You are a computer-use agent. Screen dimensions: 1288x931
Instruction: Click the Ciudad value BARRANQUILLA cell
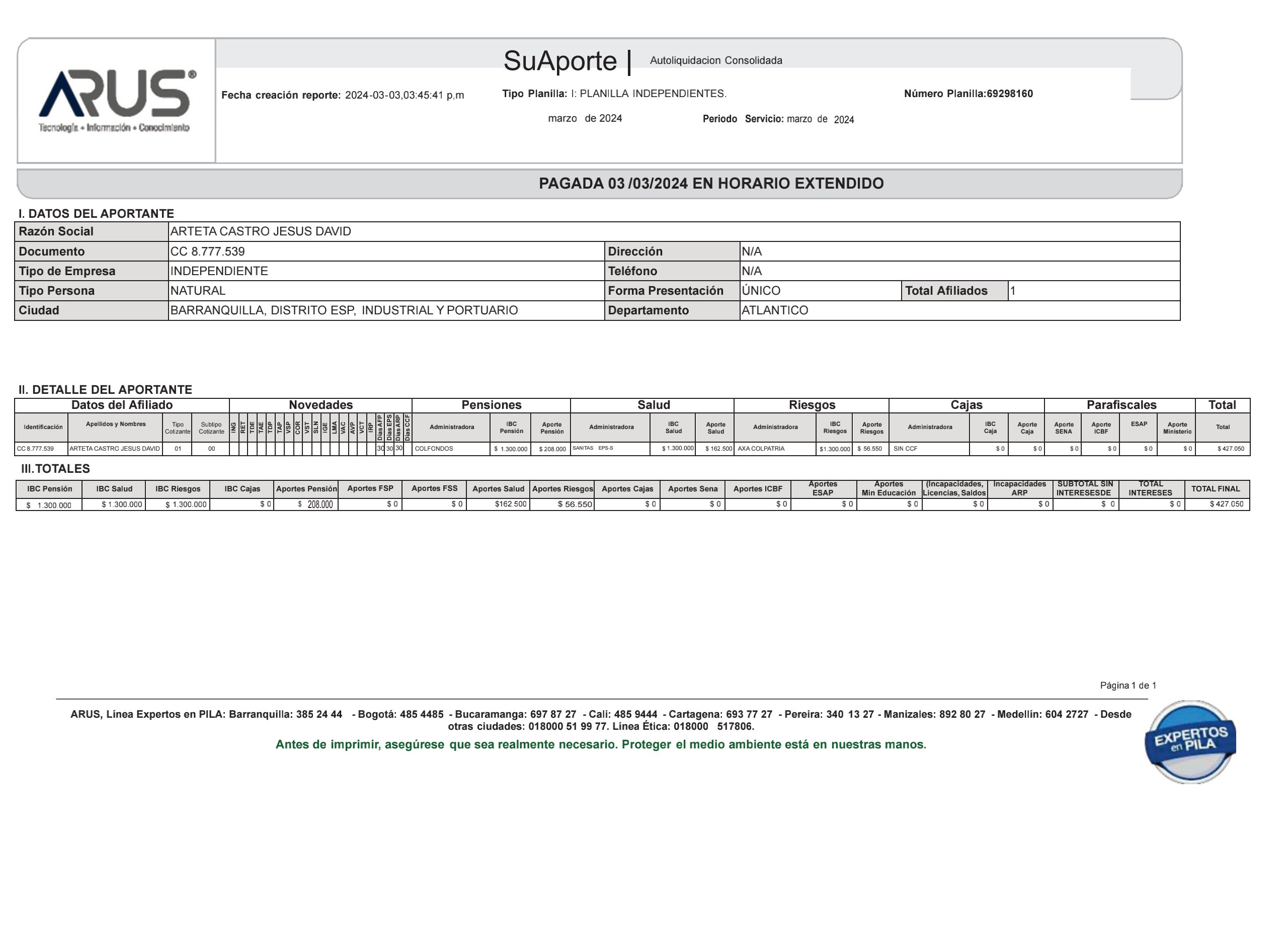click(344, 310)
